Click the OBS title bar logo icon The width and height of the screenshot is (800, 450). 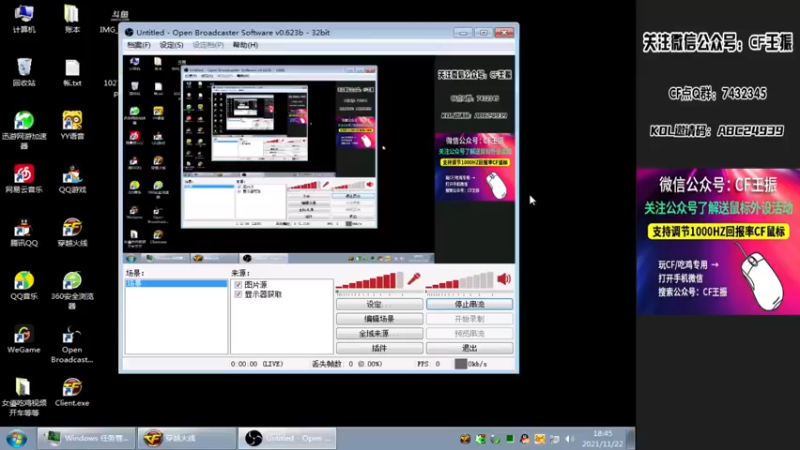click(129, 32)
